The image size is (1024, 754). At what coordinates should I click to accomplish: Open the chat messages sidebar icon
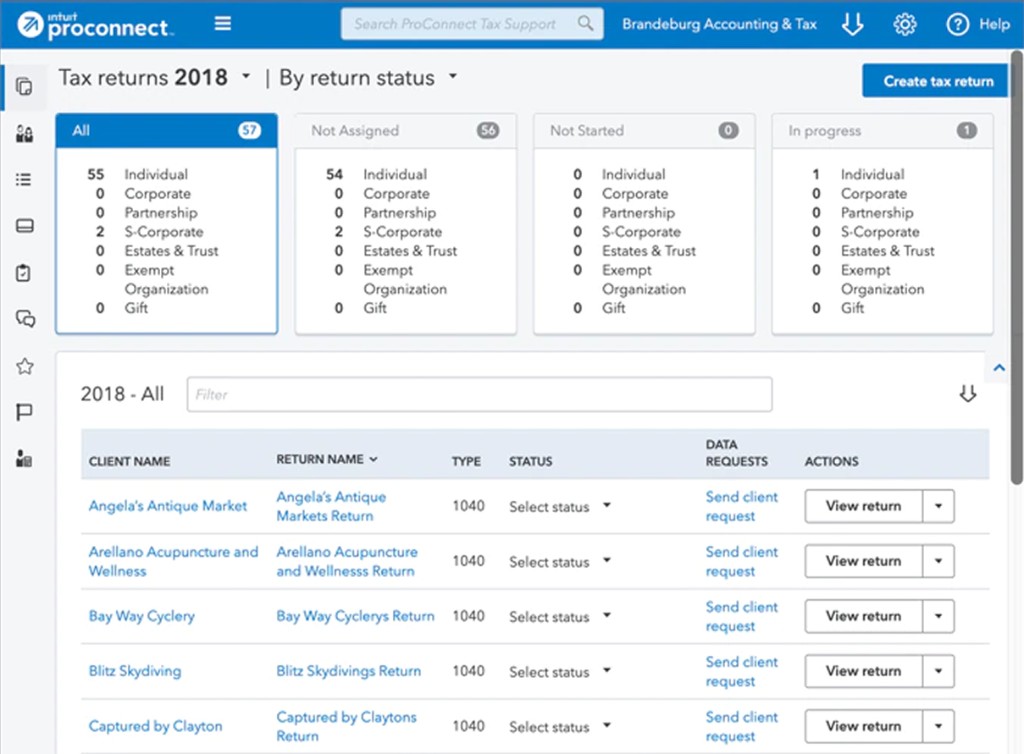coord(25,319)
